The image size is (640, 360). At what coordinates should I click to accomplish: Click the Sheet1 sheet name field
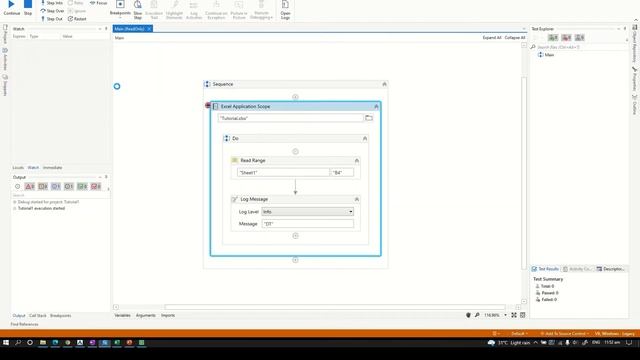(x=283, y=173)
